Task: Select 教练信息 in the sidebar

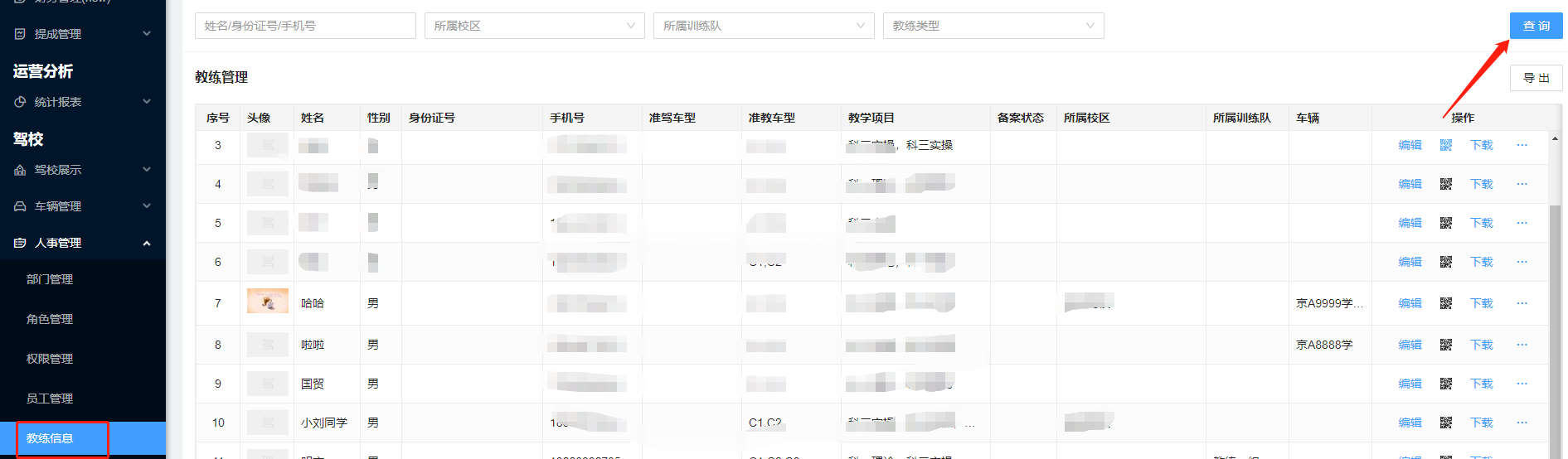Action: (x=83, y=438)
